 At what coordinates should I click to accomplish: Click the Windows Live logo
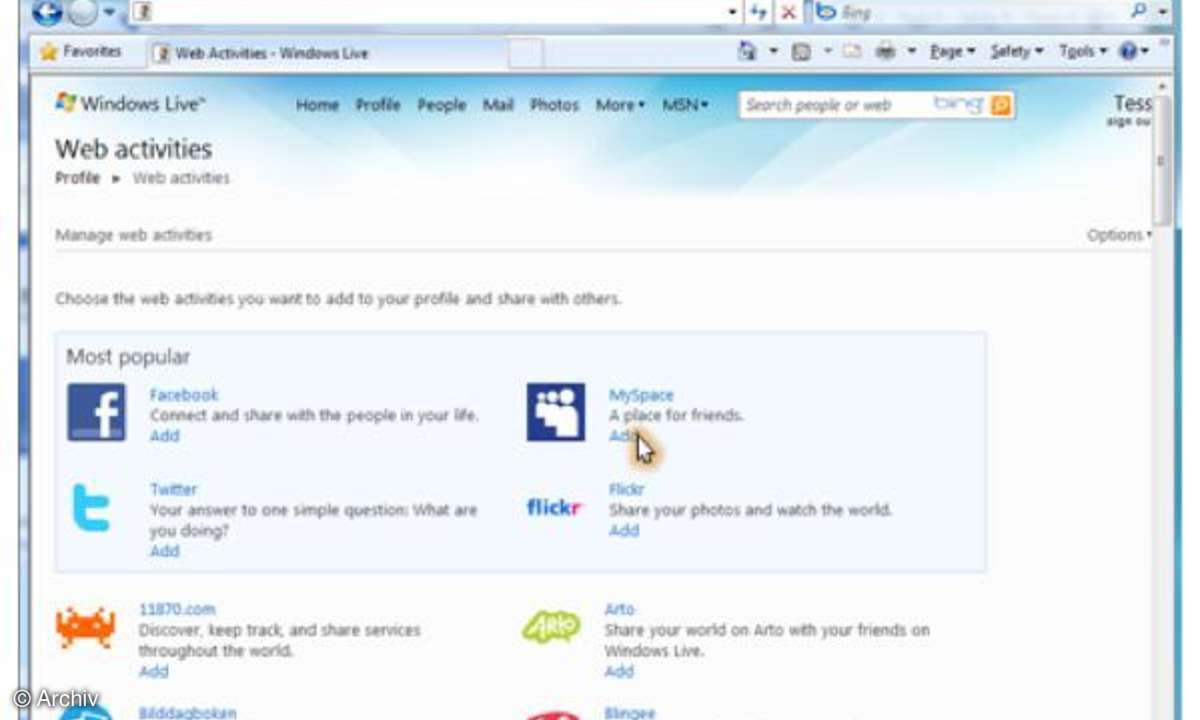[x=130, y=103]
